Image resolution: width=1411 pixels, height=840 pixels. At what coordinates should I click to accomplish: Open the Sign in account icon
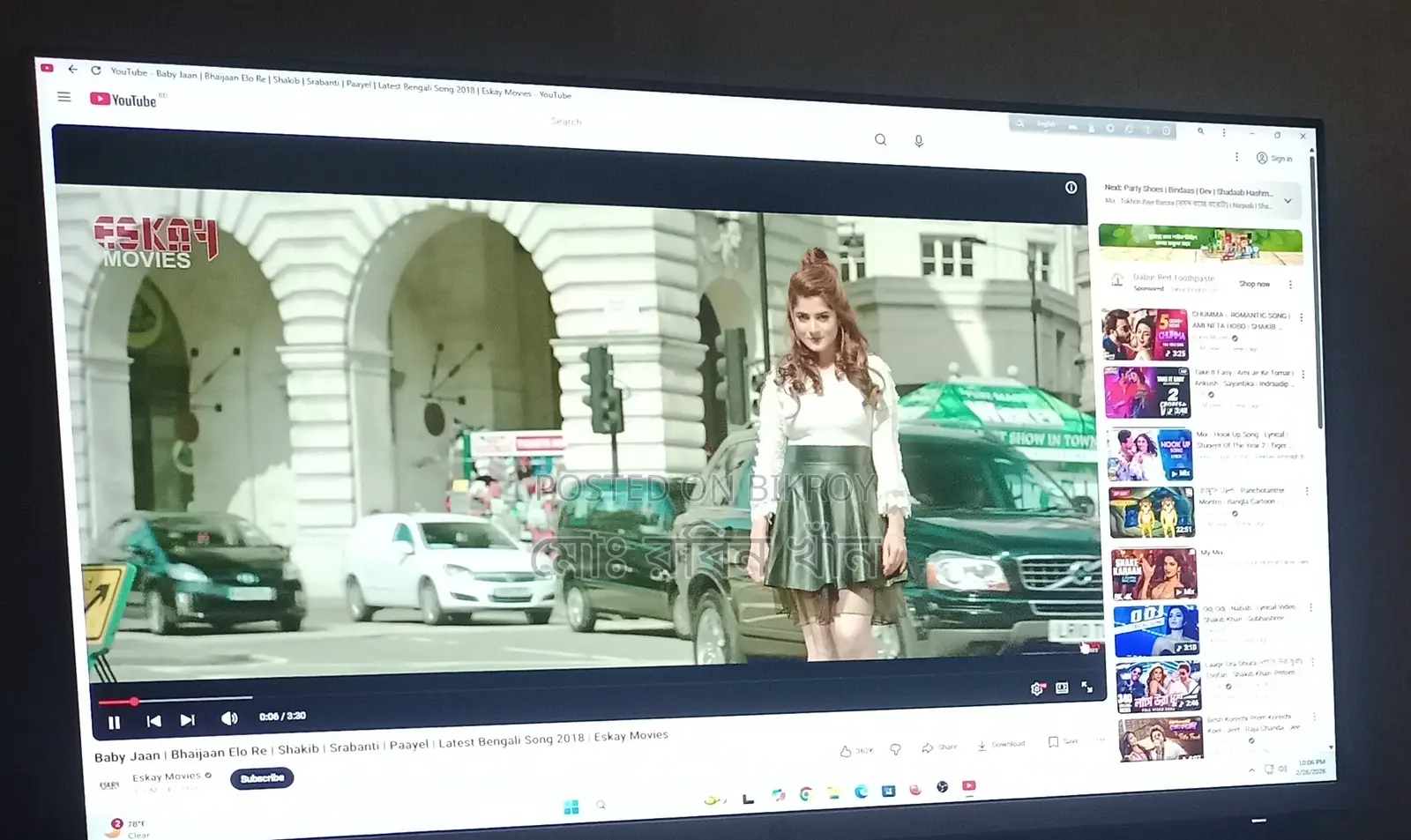(x=1262, y=158)
